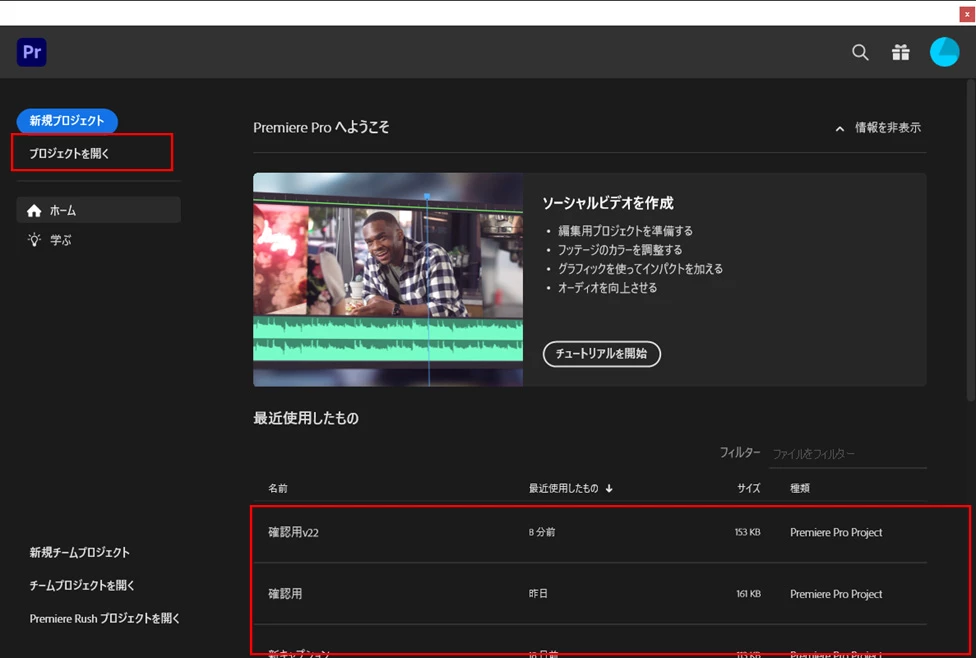Click the lightbulb icon beside 学ぶ
This screenshot has height=658, width=976.
click(34, 240)
